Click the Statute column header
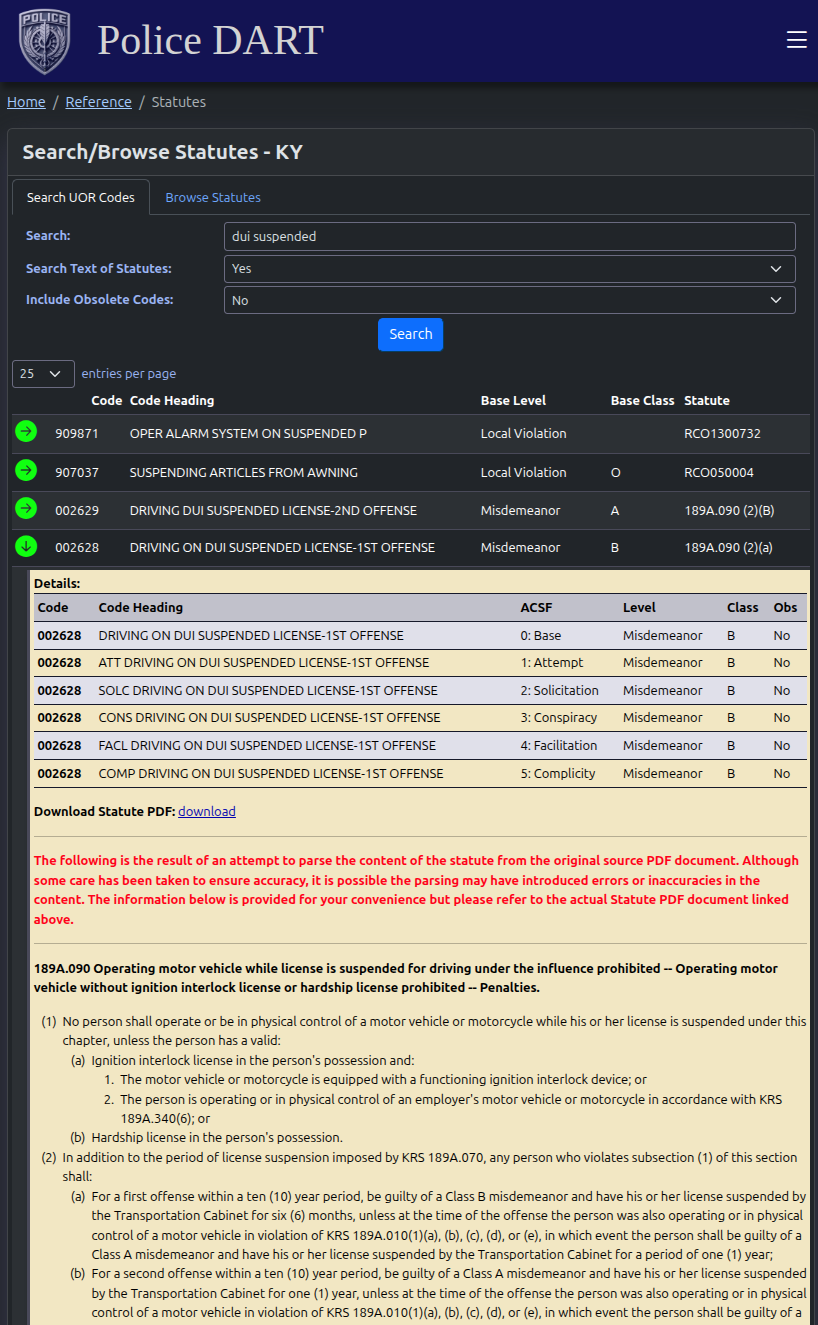The height and width of the screenshot is (1325, 818). (707, 401)
